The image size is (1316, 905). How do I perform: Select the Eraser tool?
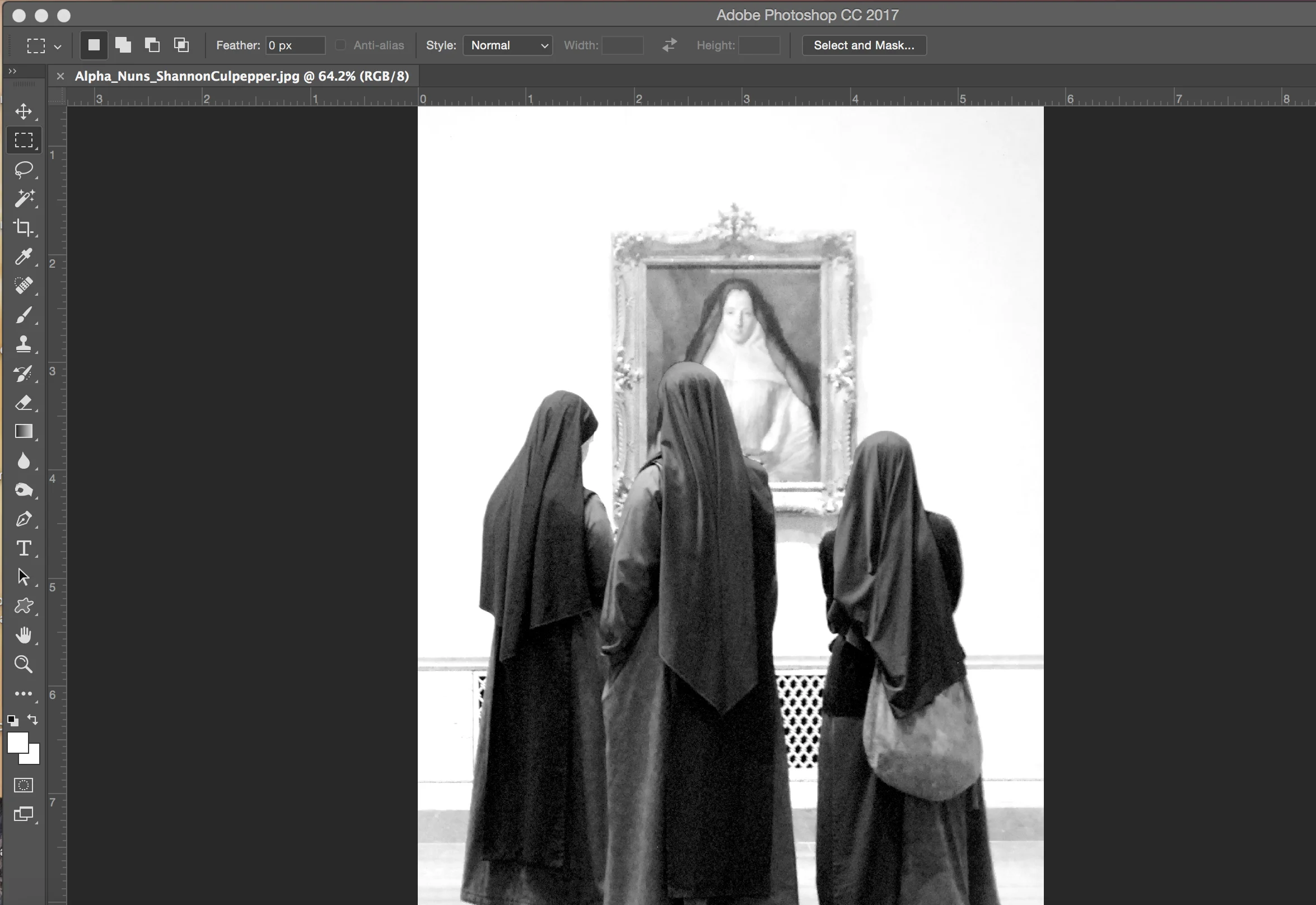tap(24, 403)
